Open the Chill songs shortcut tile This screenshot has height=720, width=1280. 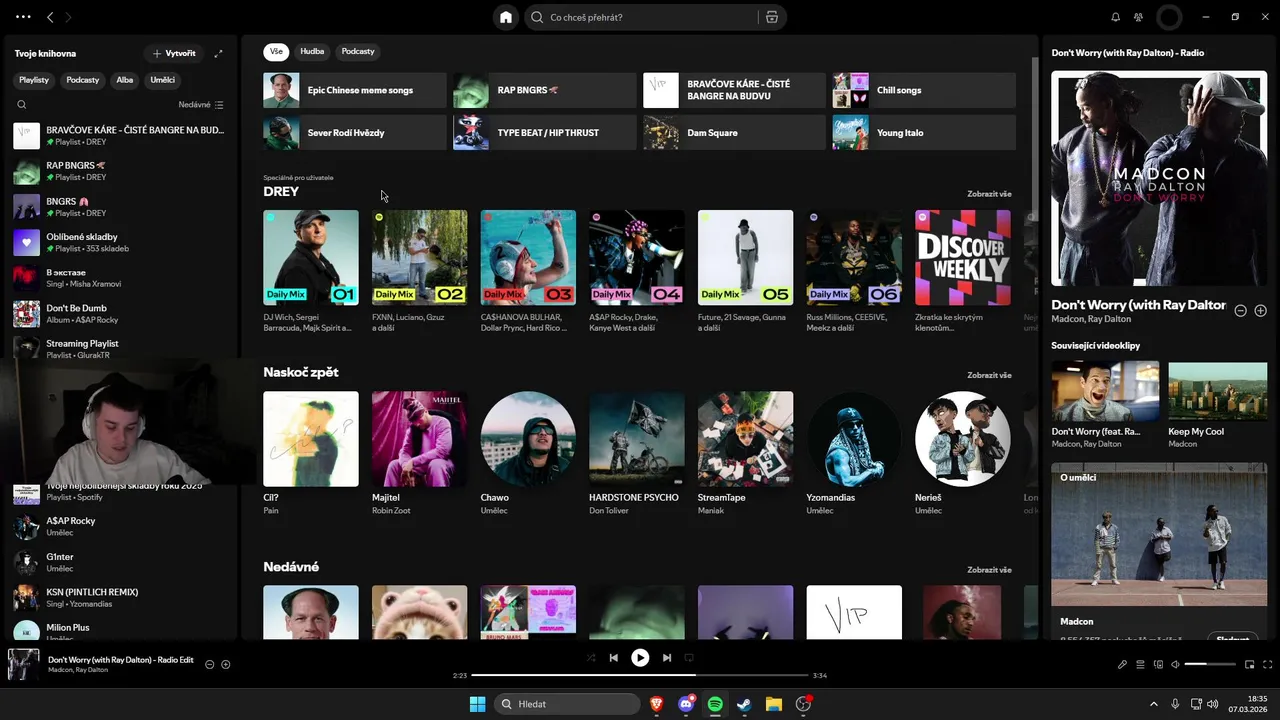point(924,90)
